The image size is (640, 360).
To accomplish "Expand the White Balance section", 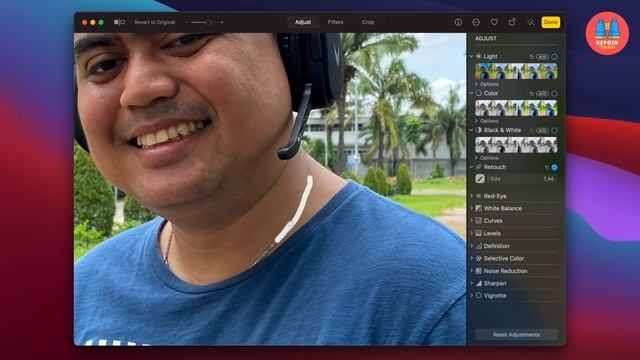I will click(x=472, y=208).
